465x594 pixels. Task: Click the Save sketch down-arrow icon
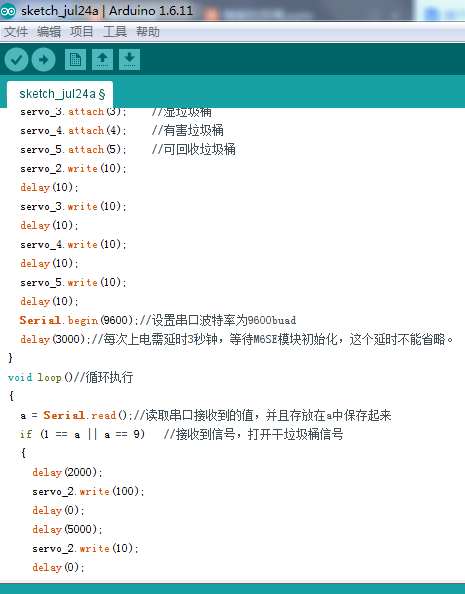pyautogui.click(x=129, y=59)
